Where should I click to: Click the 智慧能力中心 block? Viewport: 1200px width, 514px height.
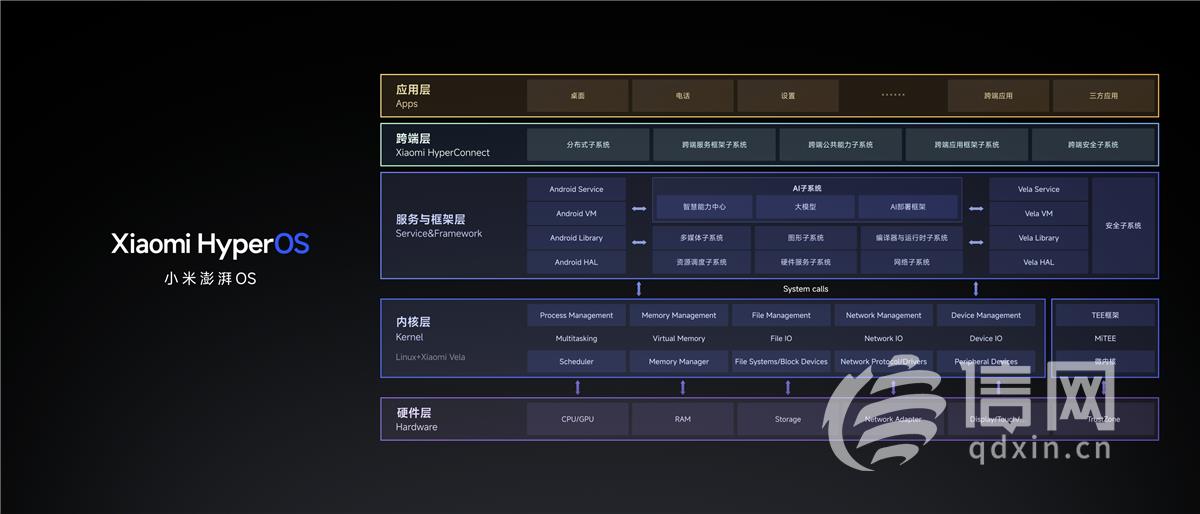(x=704, y=207)
